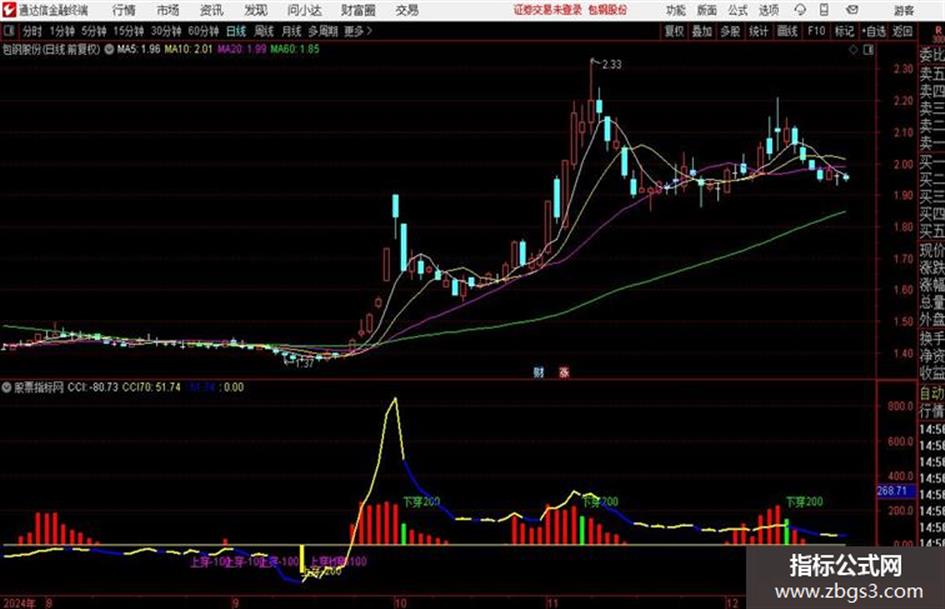Open the 版面 menu
The width and height of the screenshot is (945, 609).
[x=707, y=10]
